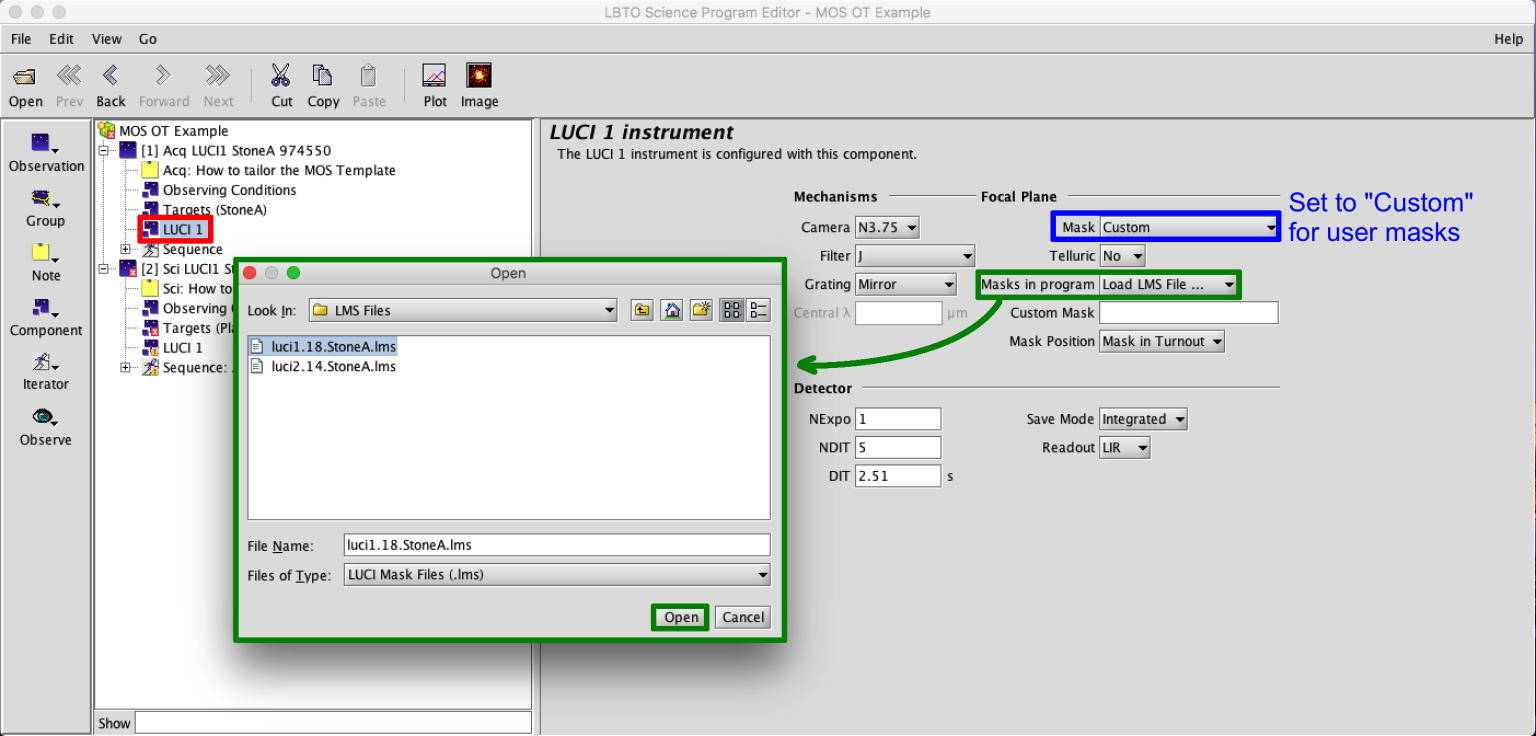Collapse the Sci LUCI1 observation
1536x736 pixels.
coord(105,269)
